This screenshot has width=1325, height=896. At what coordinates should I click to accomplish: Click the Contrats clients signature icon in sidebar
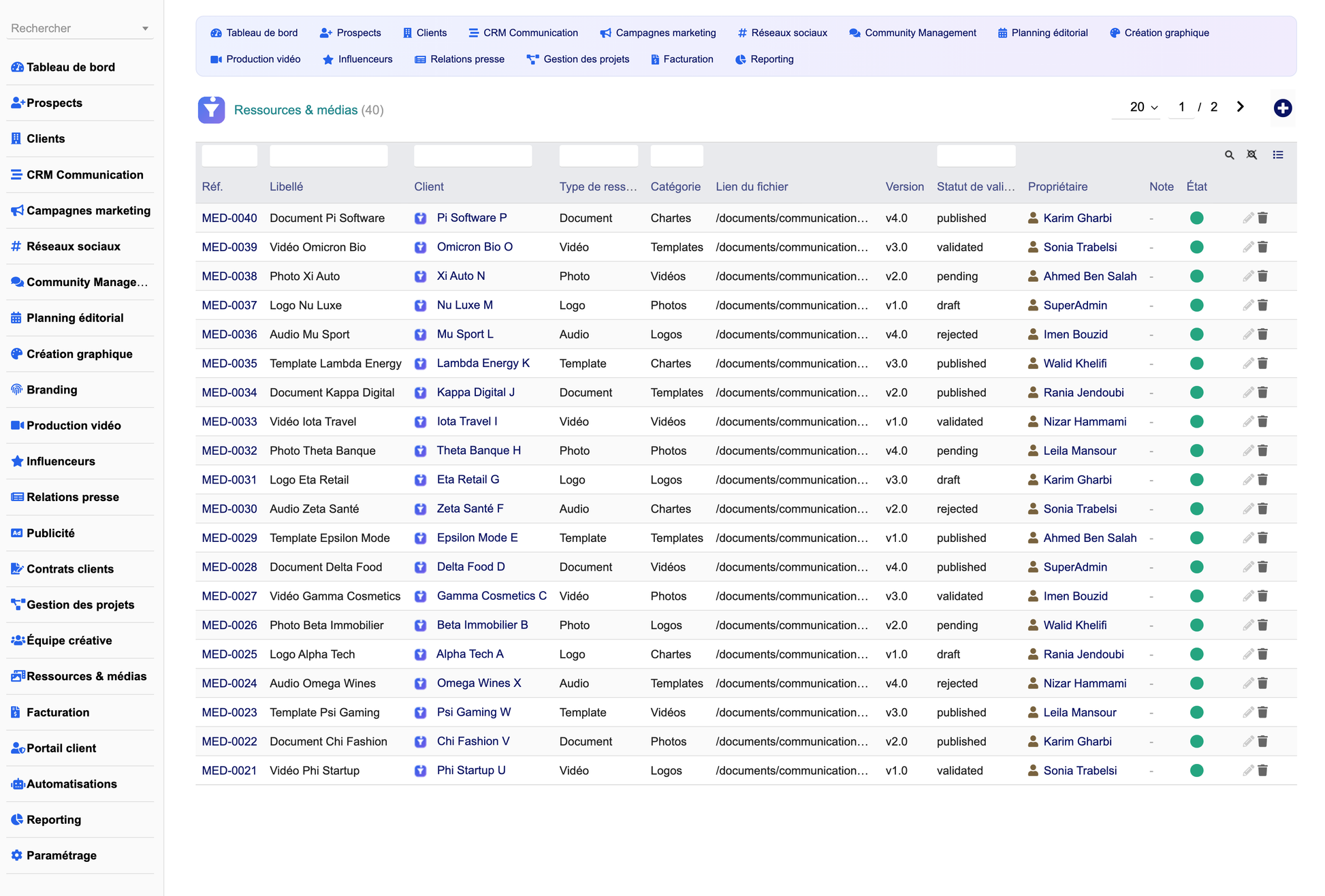[x=18, y=569]
